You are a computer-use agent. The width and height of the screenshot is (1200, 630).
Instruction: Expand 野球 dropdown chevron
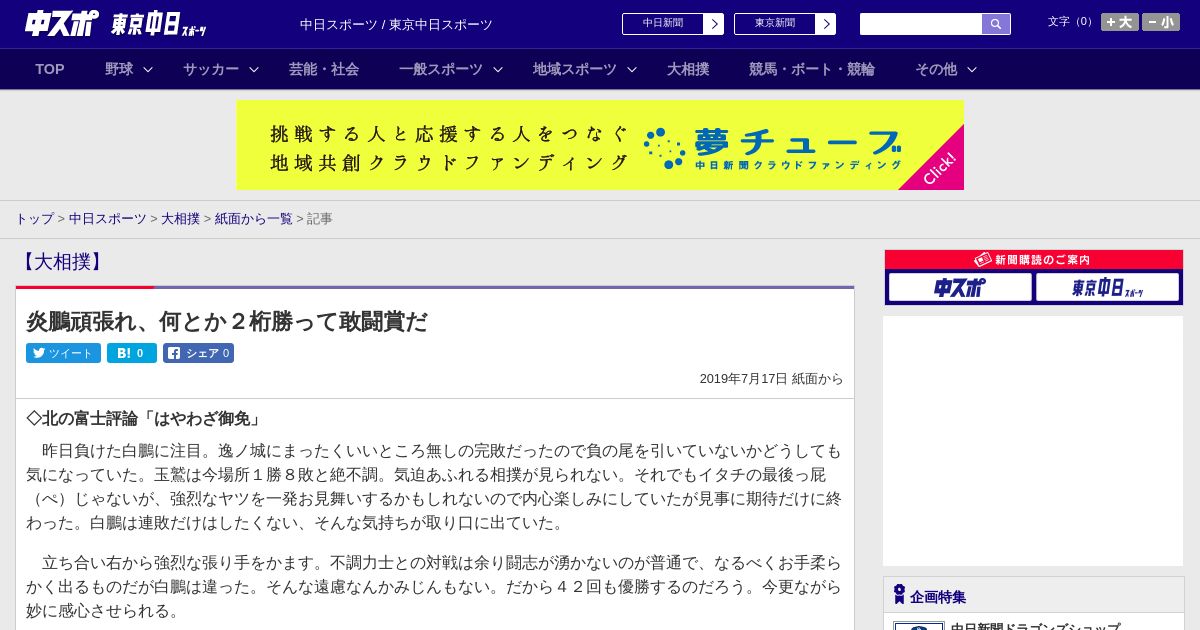(148, 70)
